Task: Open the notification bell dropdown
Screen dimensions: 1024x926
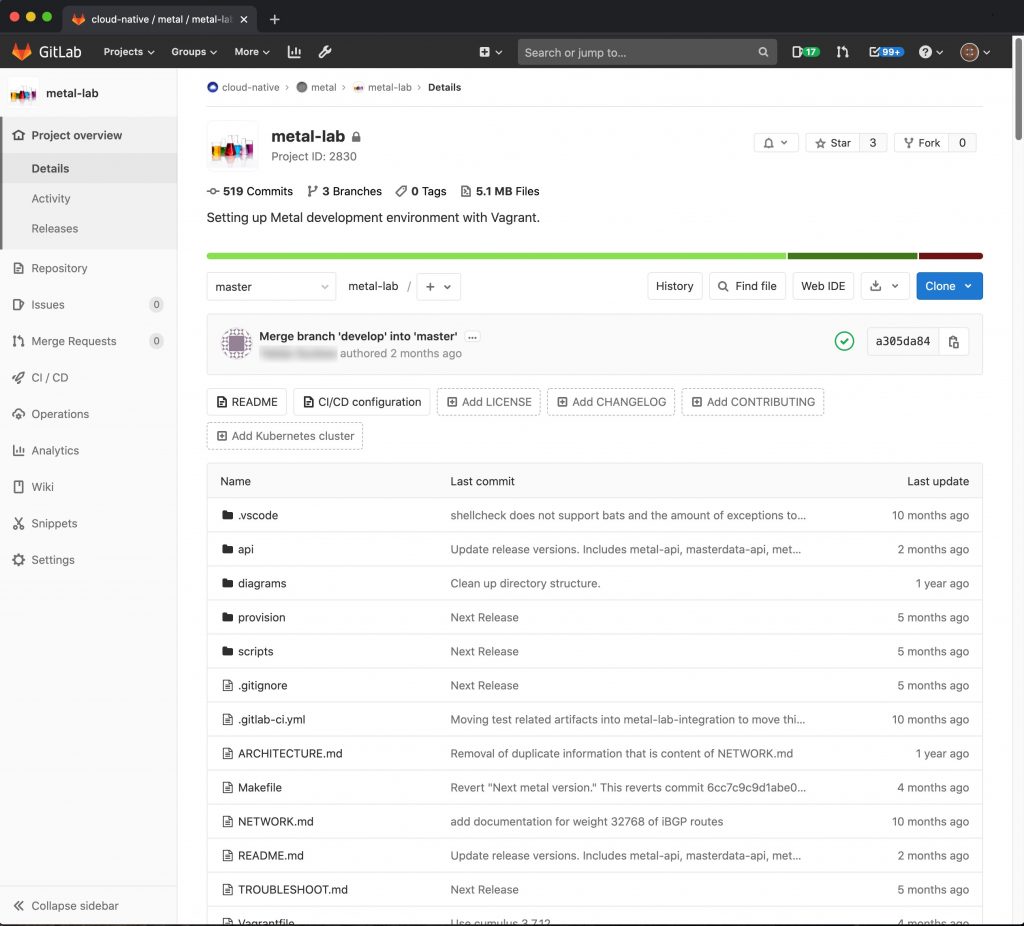Action: click(x=775, y=142)
